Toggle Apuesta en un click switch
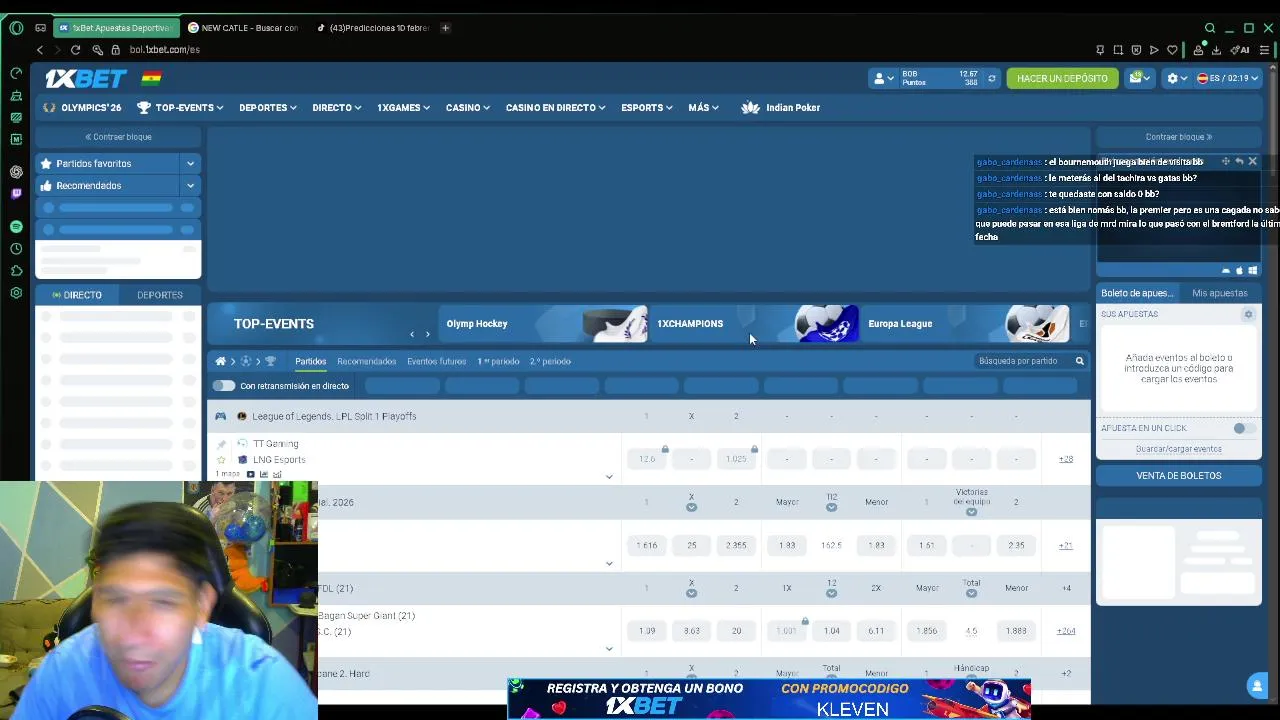This screenshot has width=1280, height=720. pos(1243,428)
